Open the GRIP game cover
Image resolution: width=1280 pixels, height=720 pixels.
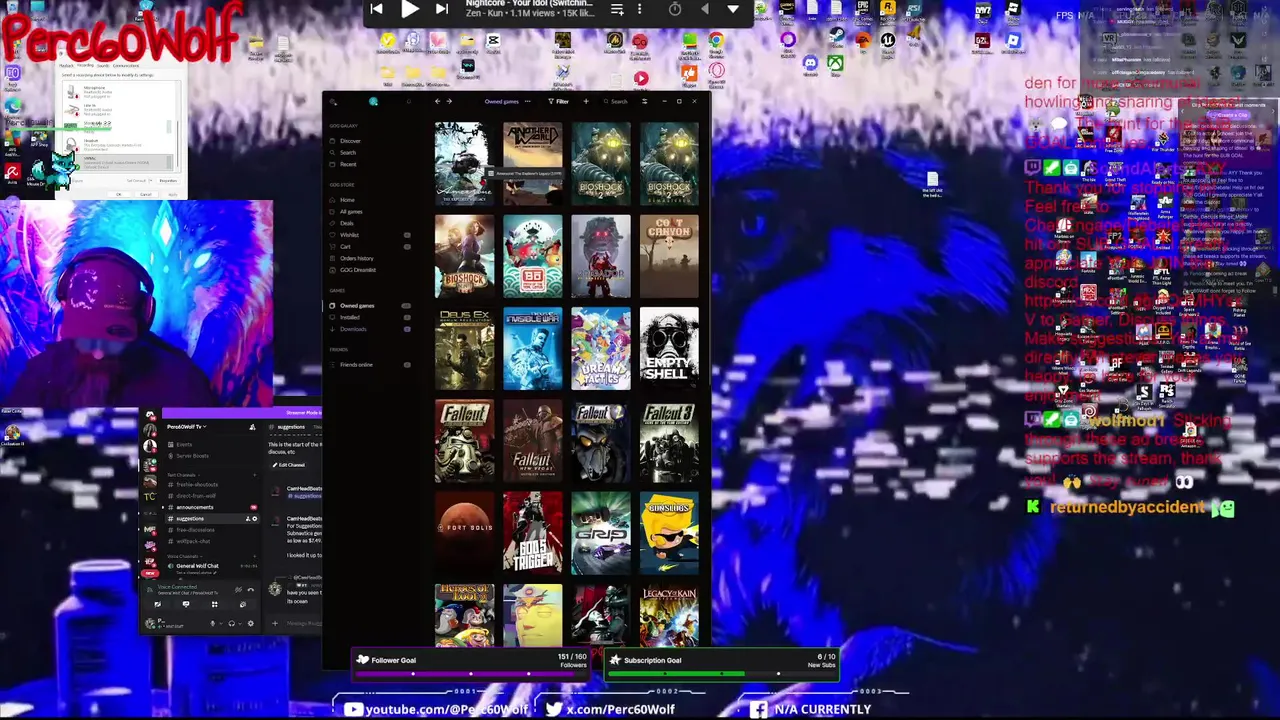601,533
